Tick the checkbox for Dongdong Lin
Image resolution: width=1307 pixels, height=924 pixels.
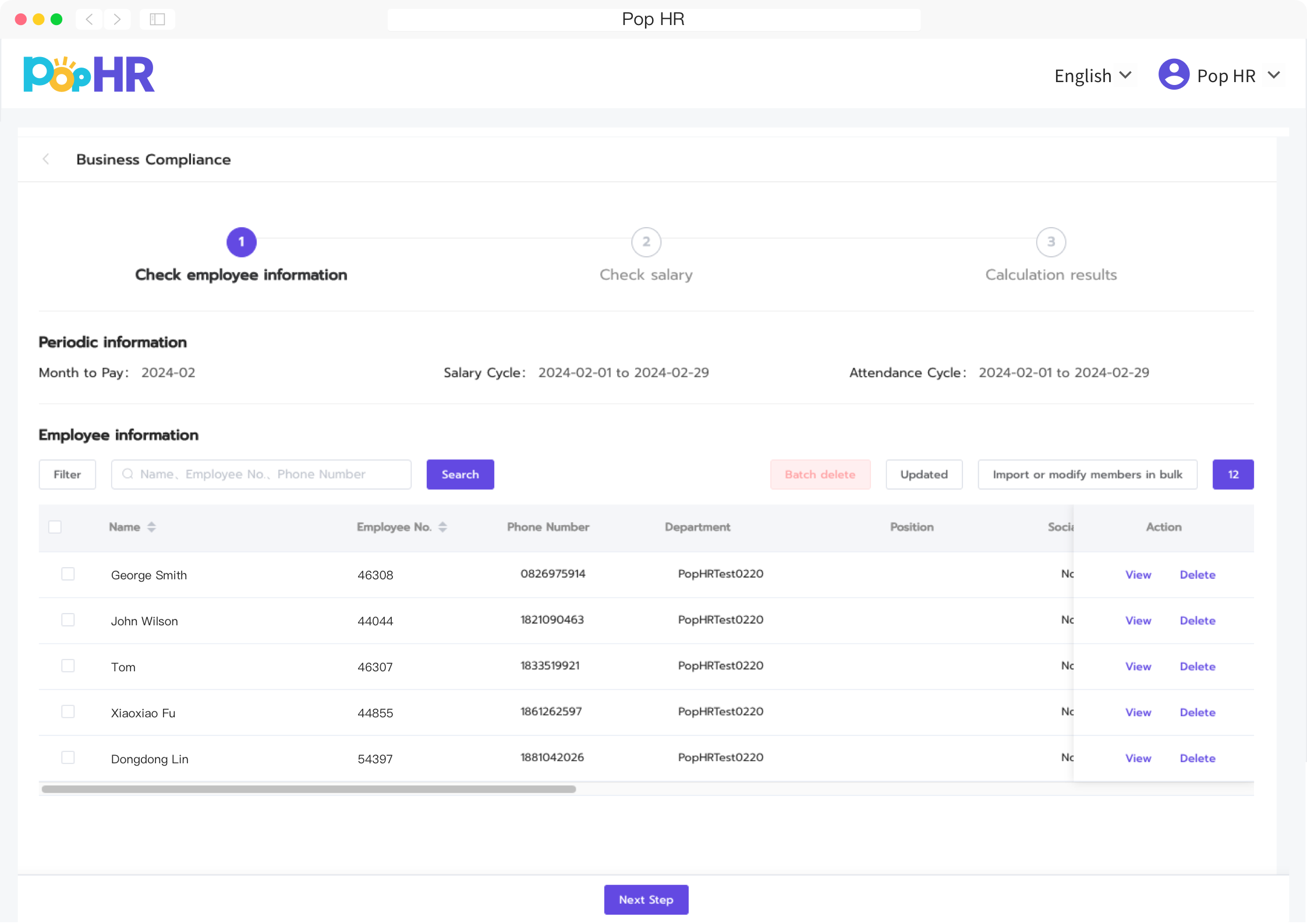(68, 757)
